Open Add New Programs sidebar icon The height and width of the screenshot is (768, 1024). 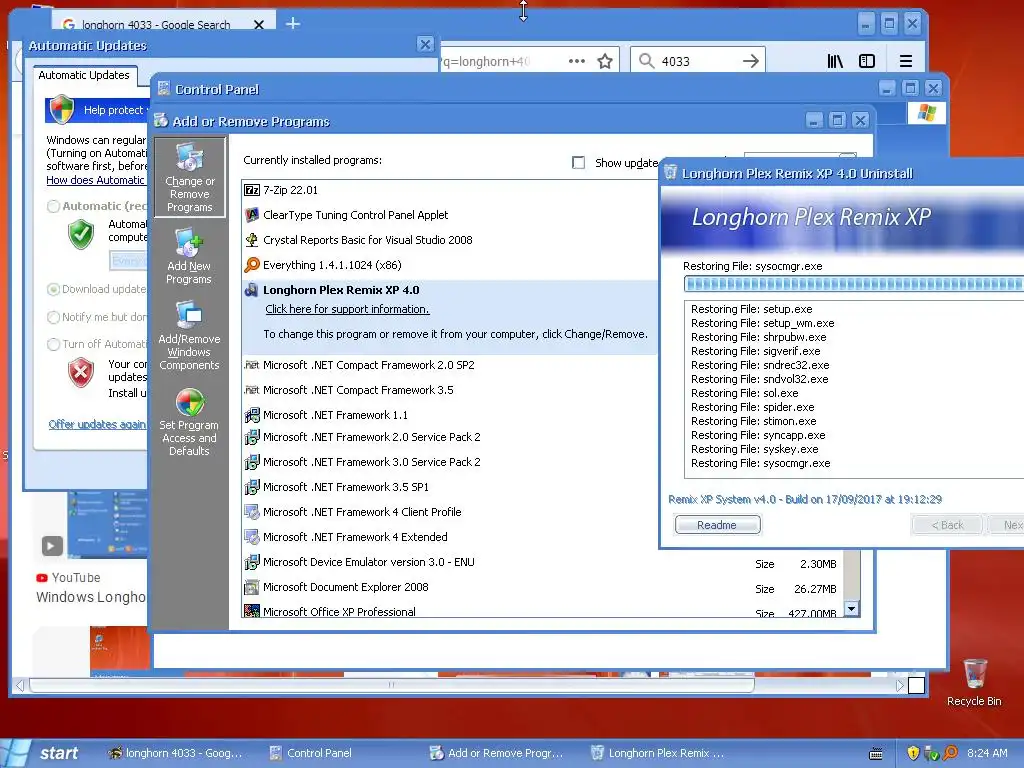(189, 256)
